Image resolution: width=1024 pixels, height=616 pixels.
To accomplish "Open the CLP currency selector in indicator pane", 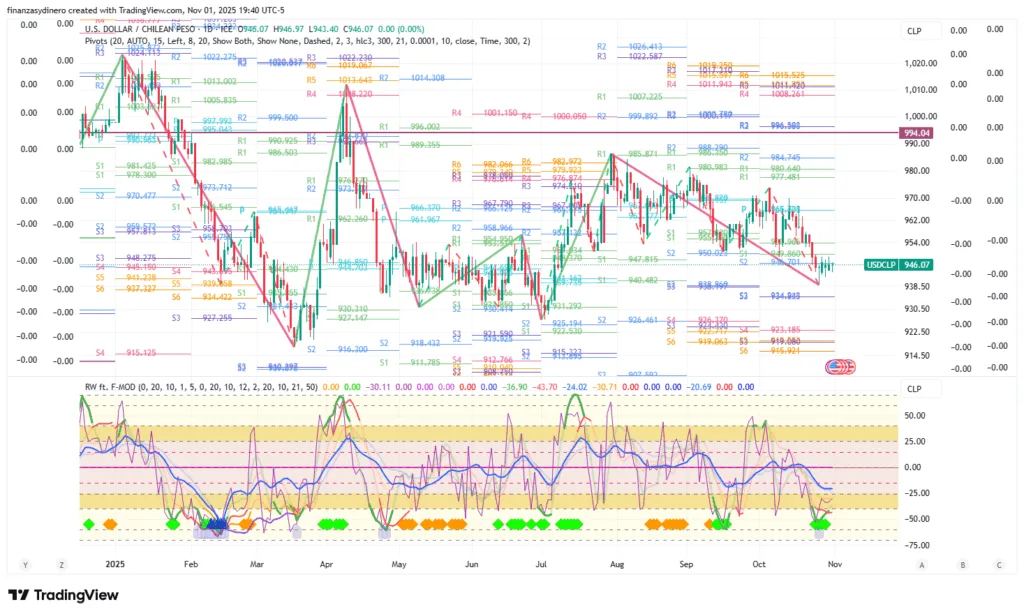I will 914,388.
